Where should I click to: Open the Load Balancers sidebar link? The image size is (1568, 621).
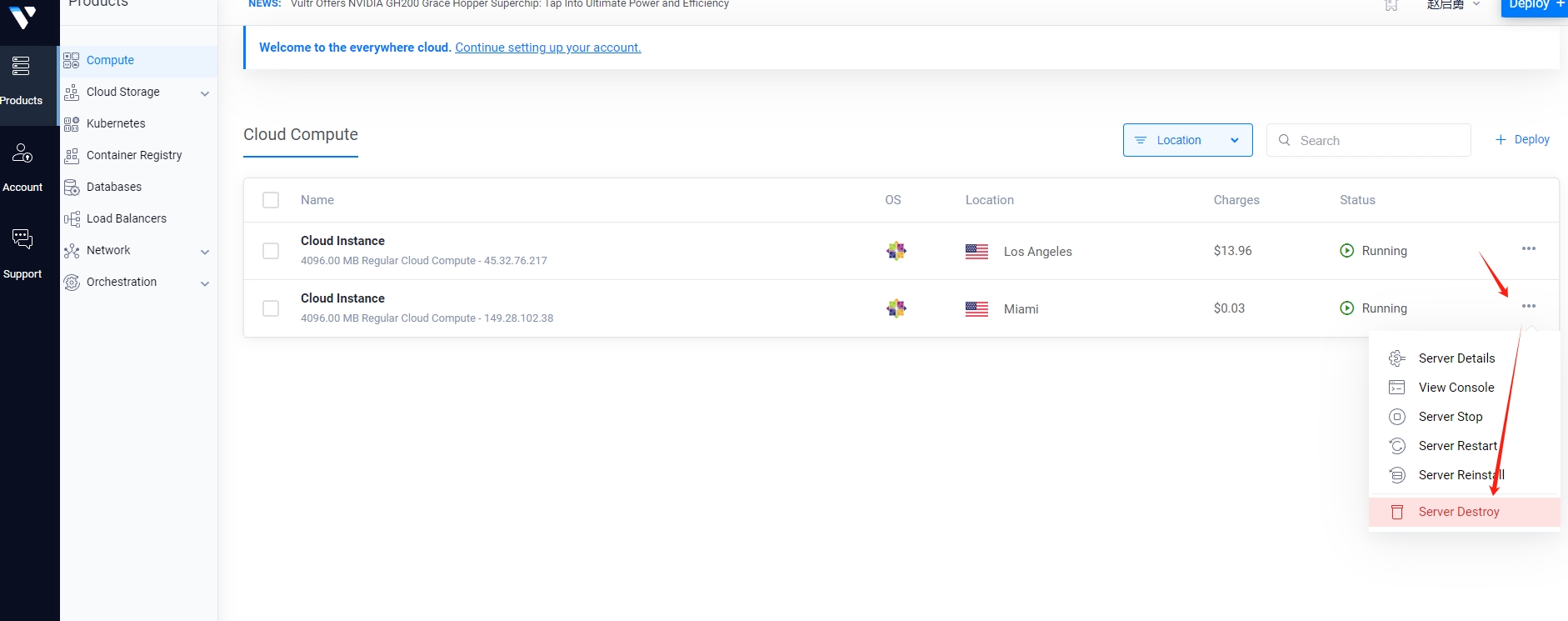click(127, 218)
